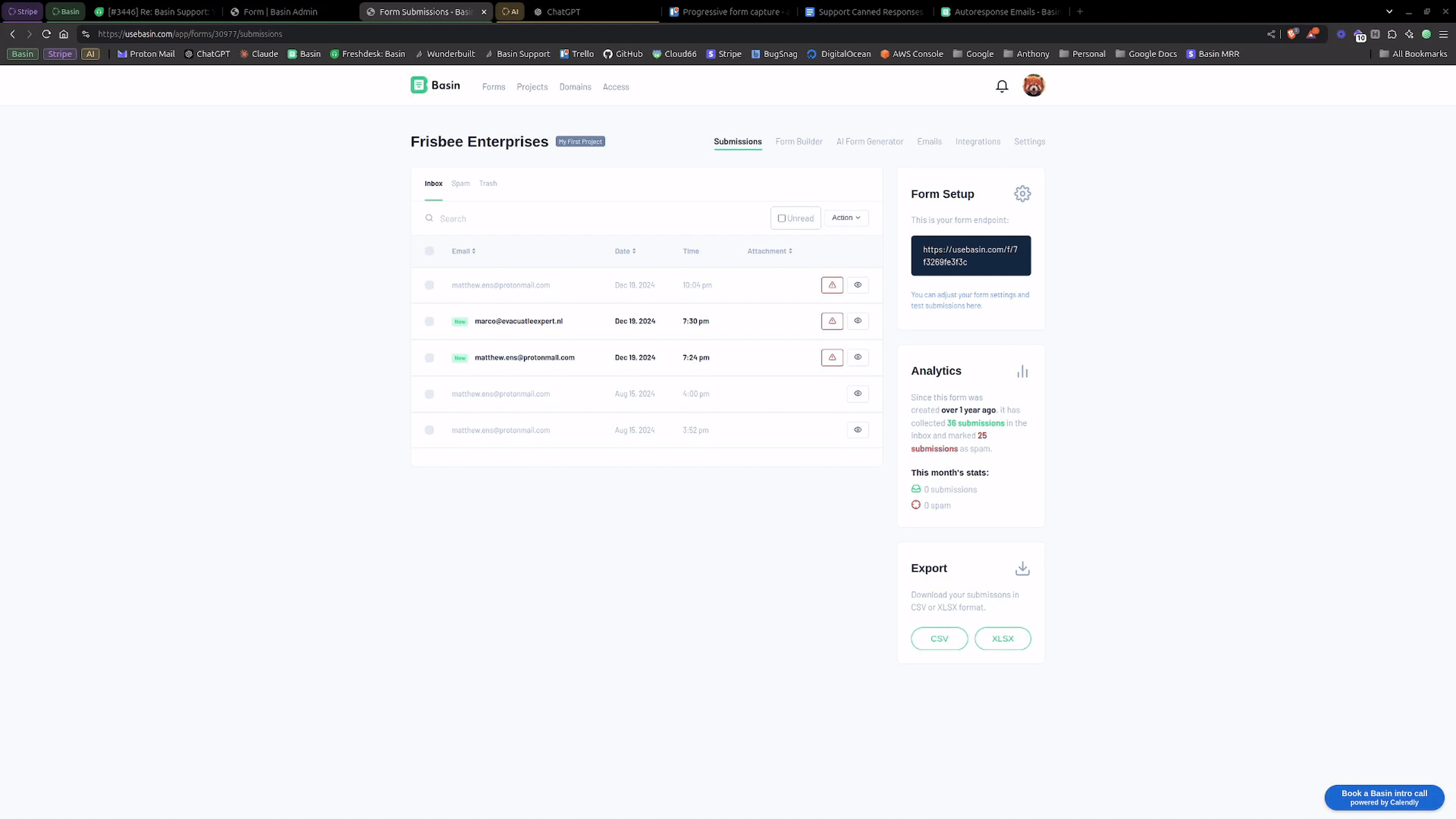Click the notification bell icon
This screenshot has height=819, width=1456.
[1001, 85]
